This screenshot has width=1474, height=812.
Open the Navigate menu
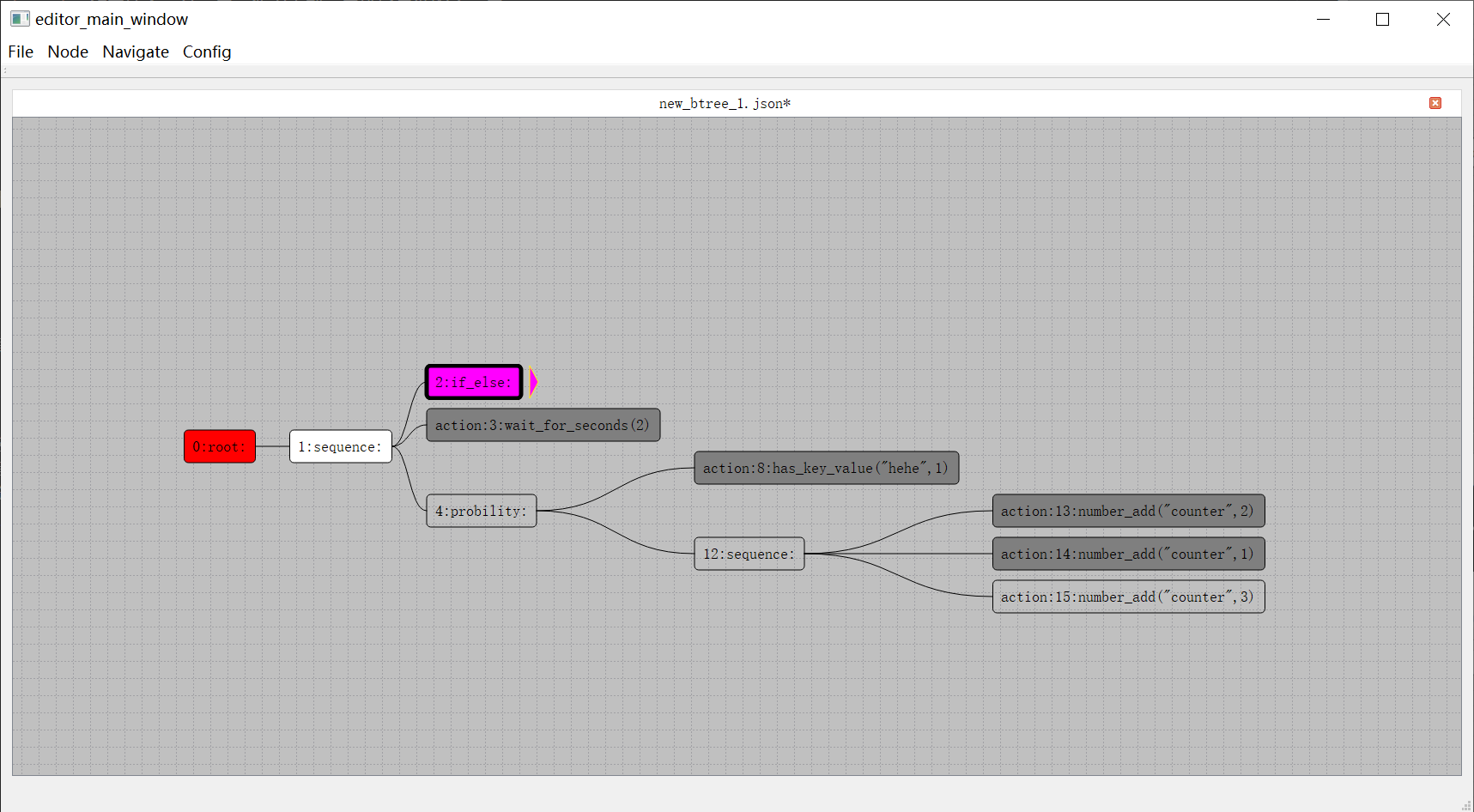pyautogui.click(x=136, y=52)
